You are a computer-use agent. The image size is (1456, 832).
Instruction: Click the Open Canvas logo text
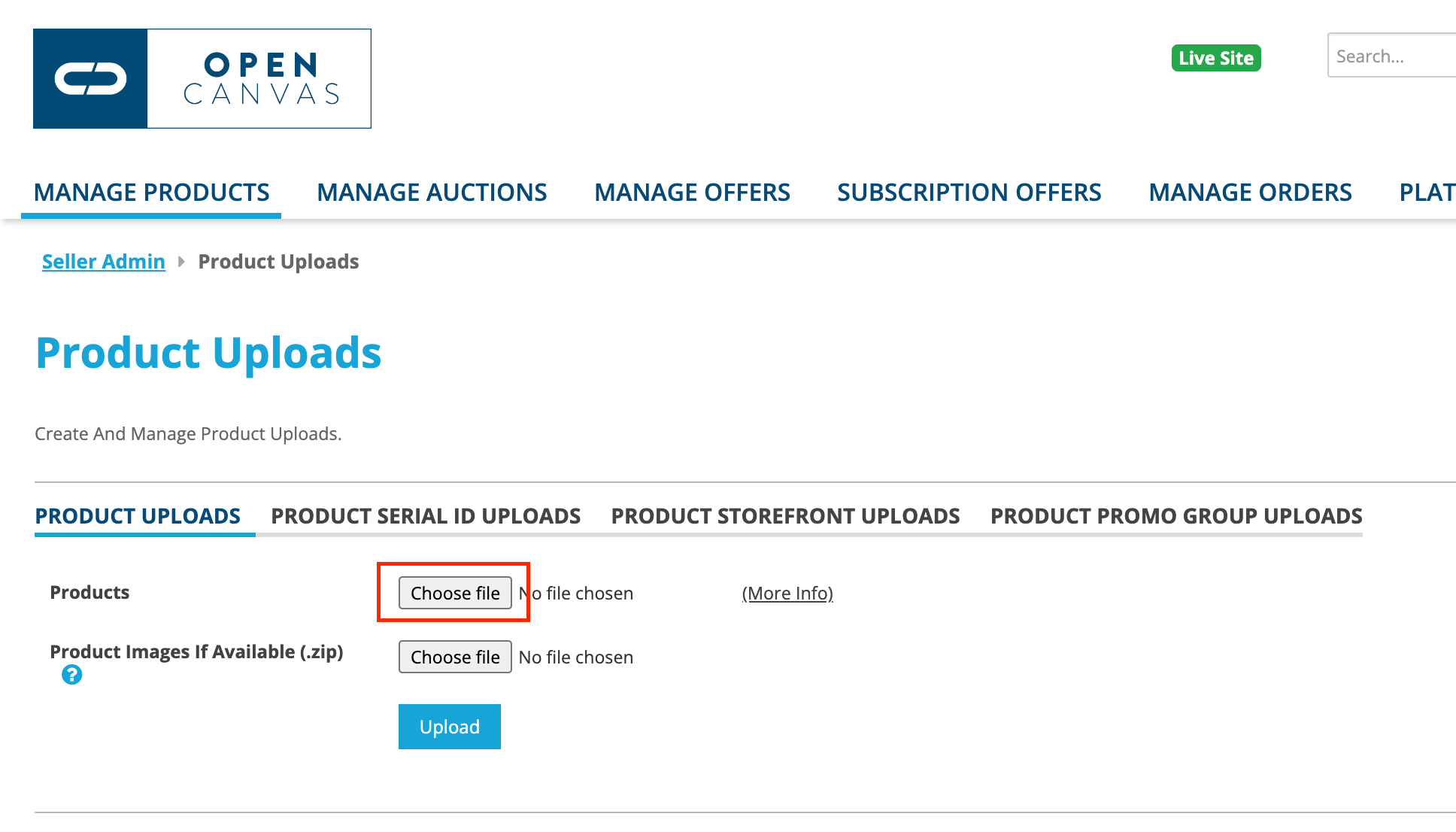pos(260,79)
